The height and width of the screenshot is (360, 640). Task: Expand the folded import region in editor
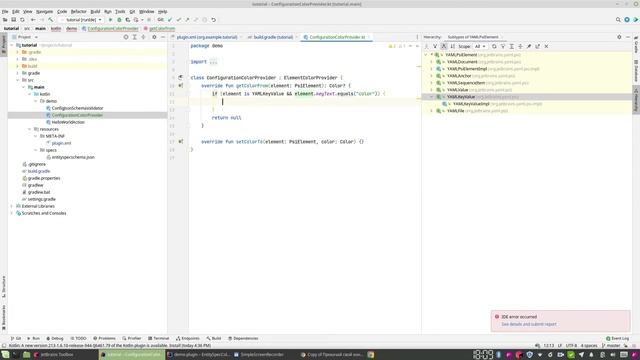(x=213, y=62)
